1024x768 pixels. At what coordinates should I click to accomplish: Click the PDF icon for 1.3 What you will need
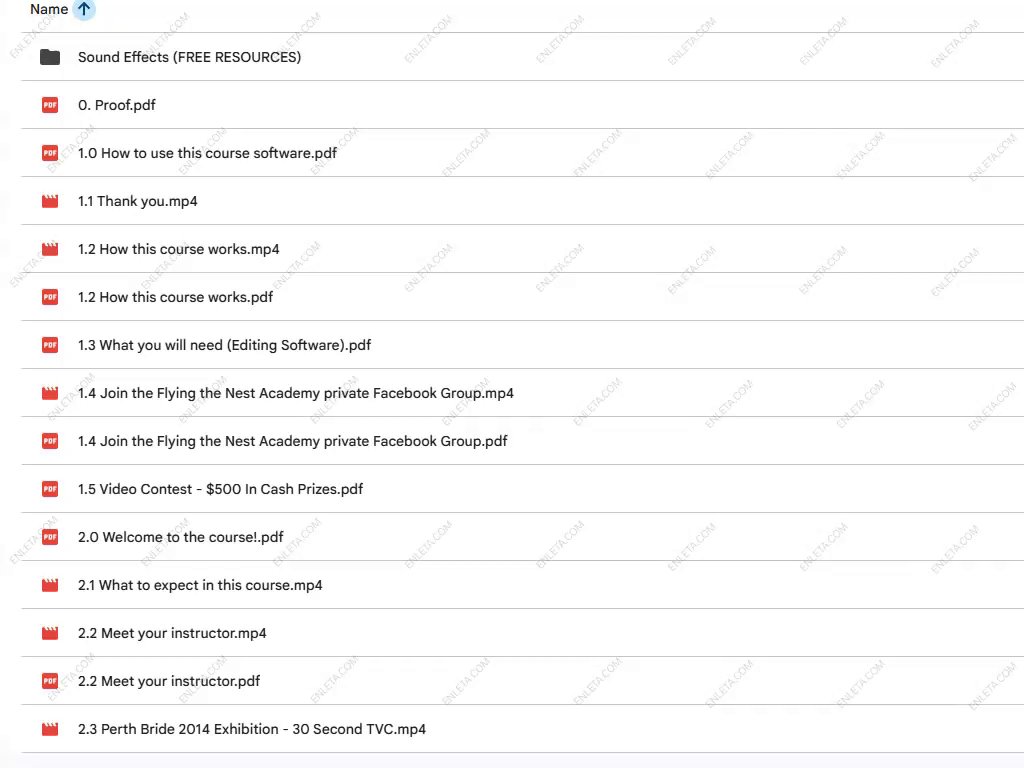coord(50,345)
